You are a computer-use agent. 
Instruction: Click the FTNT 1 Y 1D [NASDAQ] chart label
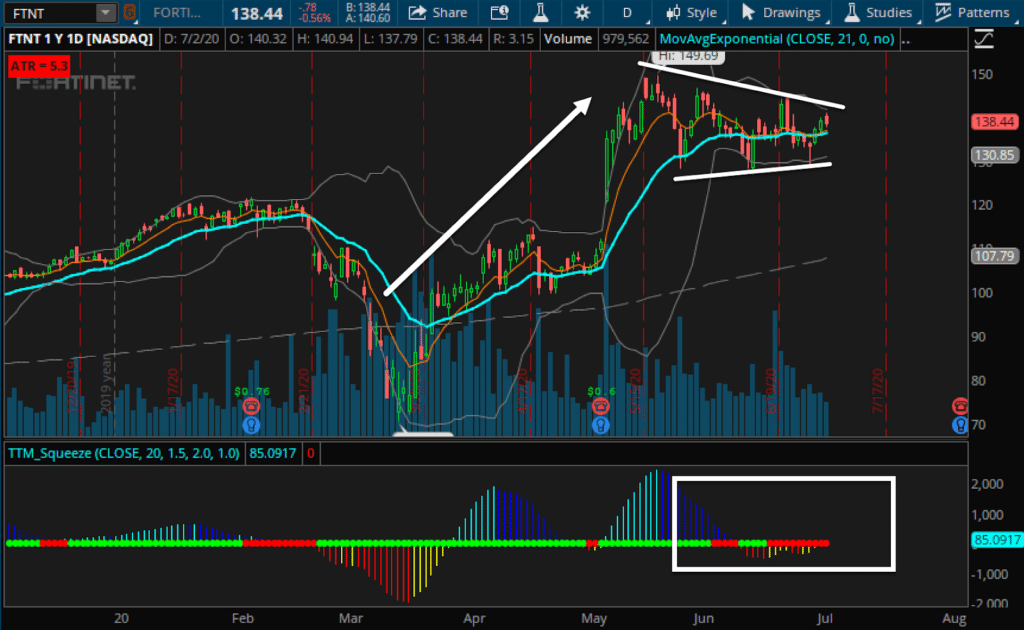(x=80, y=39)
